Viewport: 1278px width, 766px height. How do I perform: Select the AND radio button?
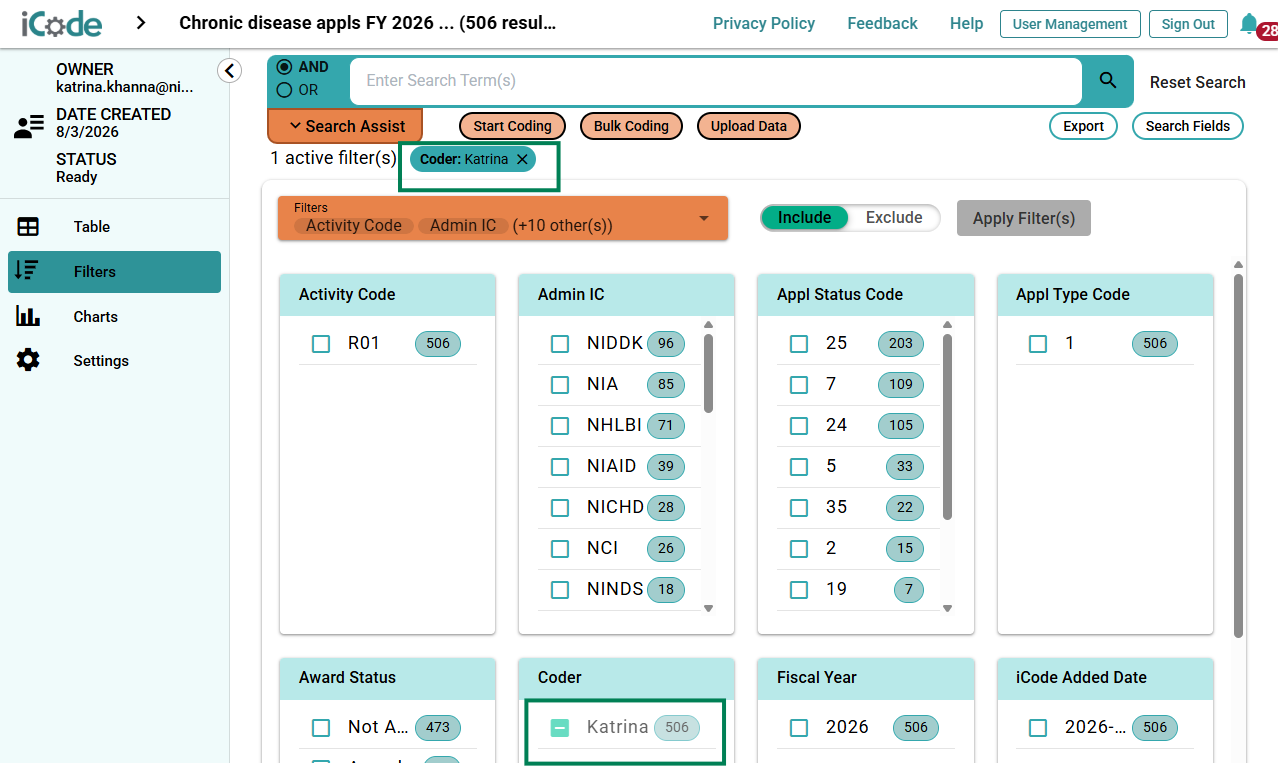coord(285,67)
